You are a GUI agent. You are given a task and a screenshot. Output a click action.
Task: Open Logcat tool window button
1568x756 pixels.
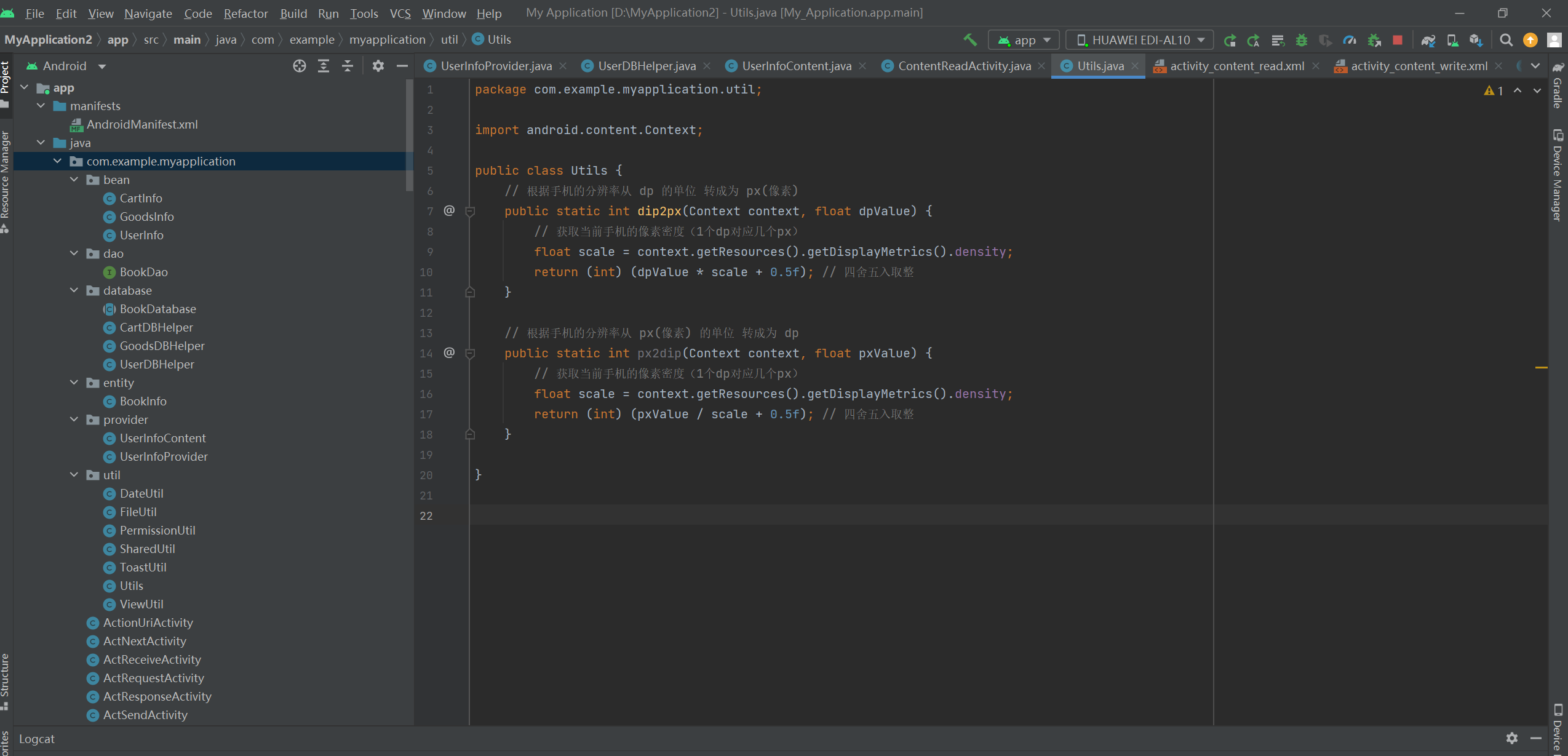tap(37, 739)
